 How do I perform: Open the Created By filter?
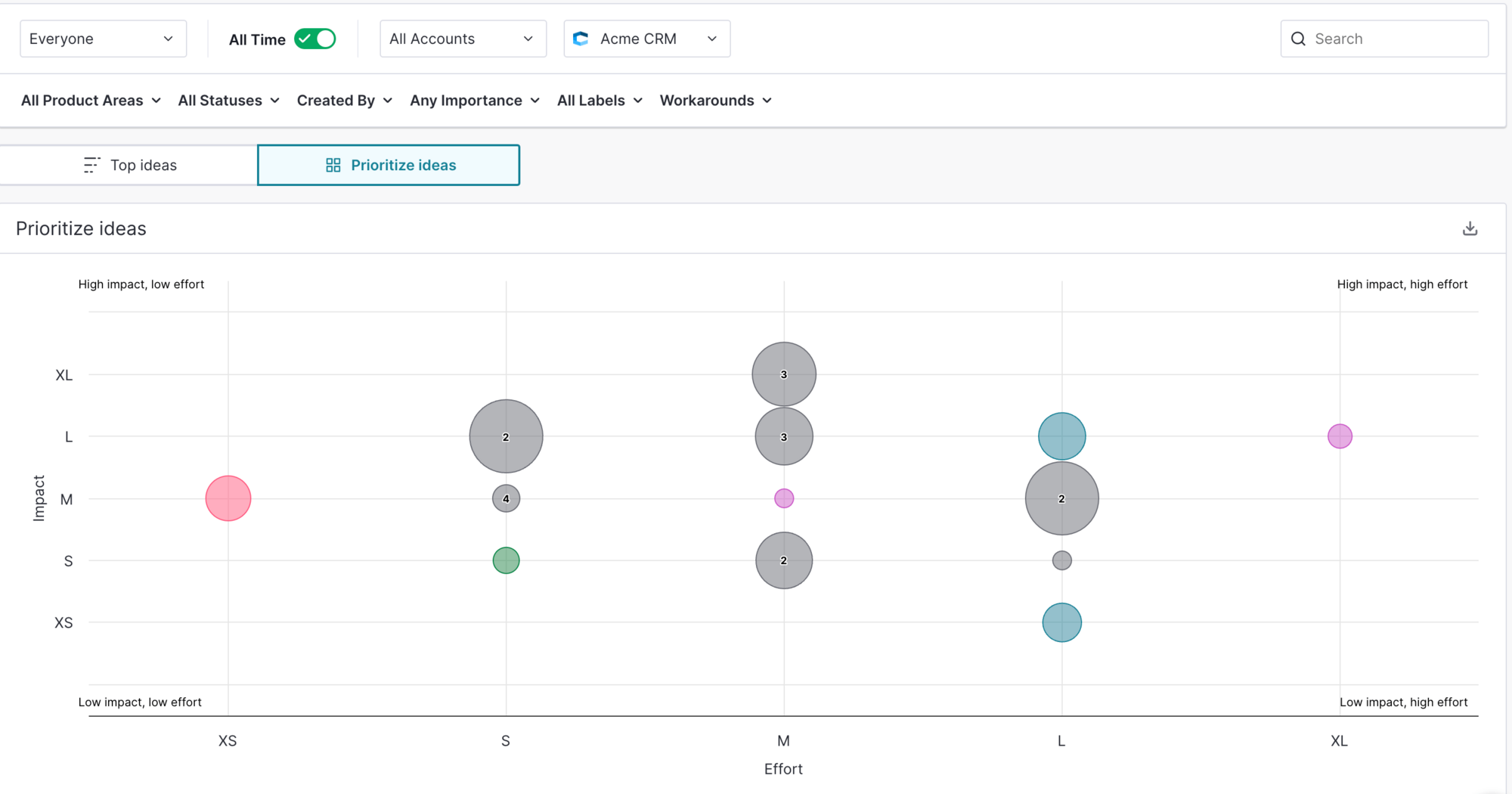coord(344,101)
